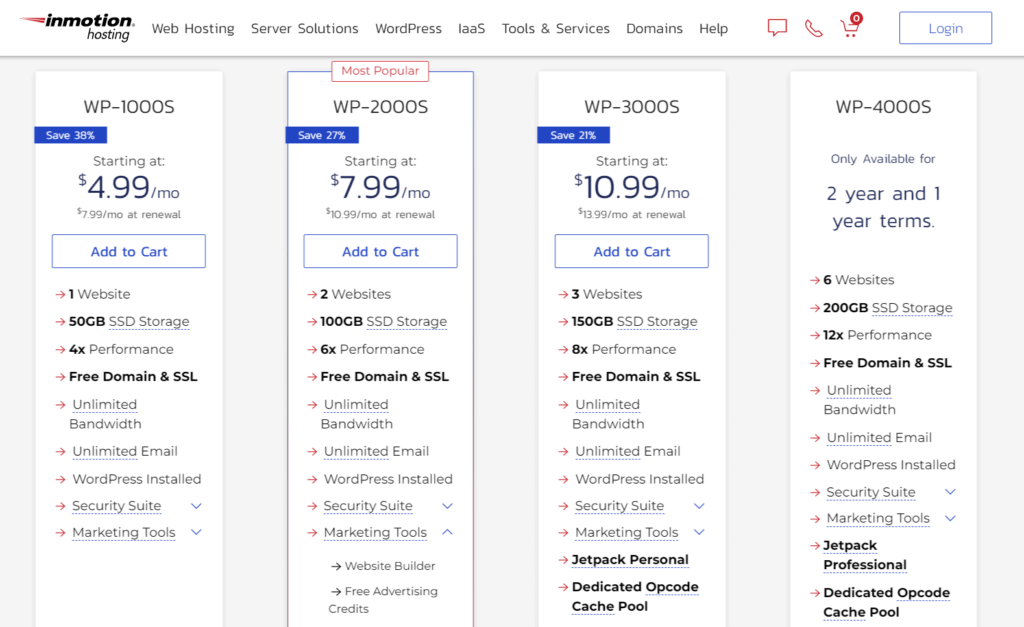1024x627 pixels.
Task: Click Unlimited Bandwidth in WP-2000S
Action: pos(356,414)
